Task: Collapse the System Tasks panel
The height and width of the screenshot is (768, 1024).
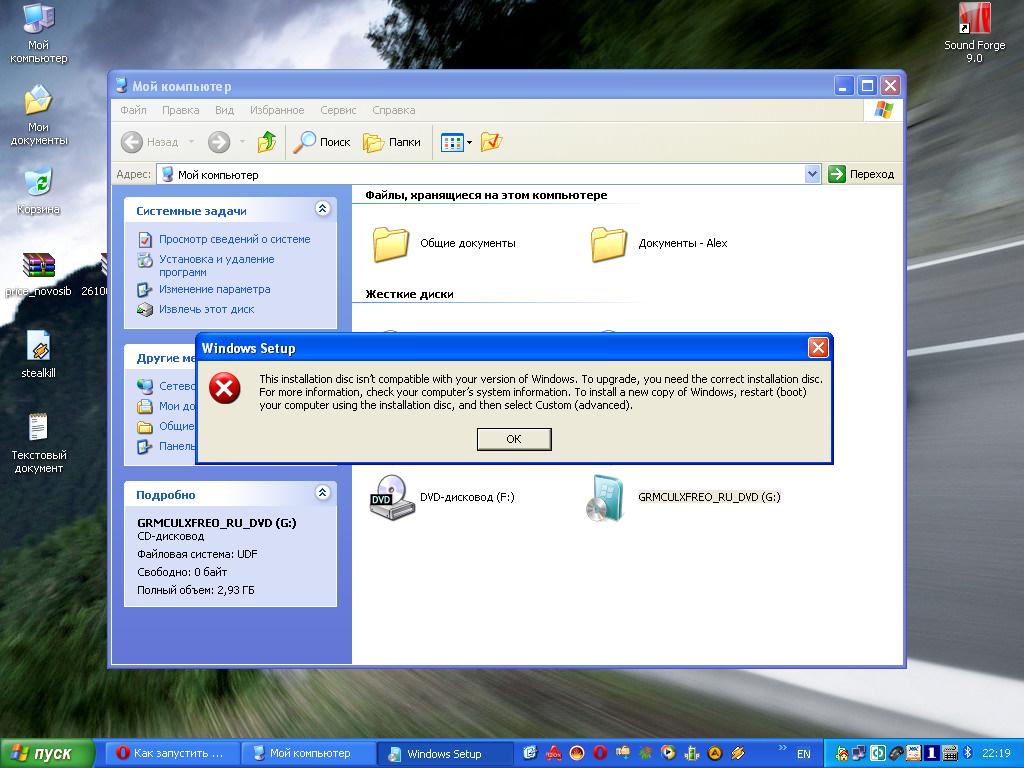Action: (x=322, y=209)
